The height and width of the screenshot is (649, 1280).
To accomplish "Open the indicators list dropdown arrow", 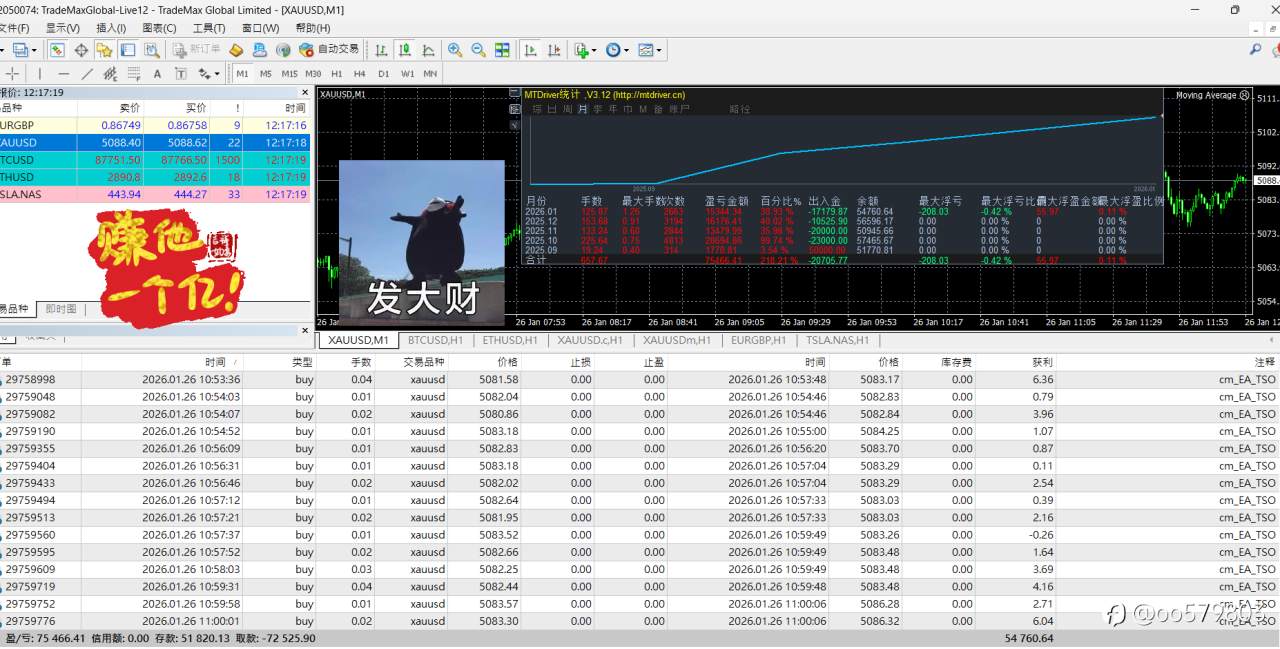I will (595, 51).
